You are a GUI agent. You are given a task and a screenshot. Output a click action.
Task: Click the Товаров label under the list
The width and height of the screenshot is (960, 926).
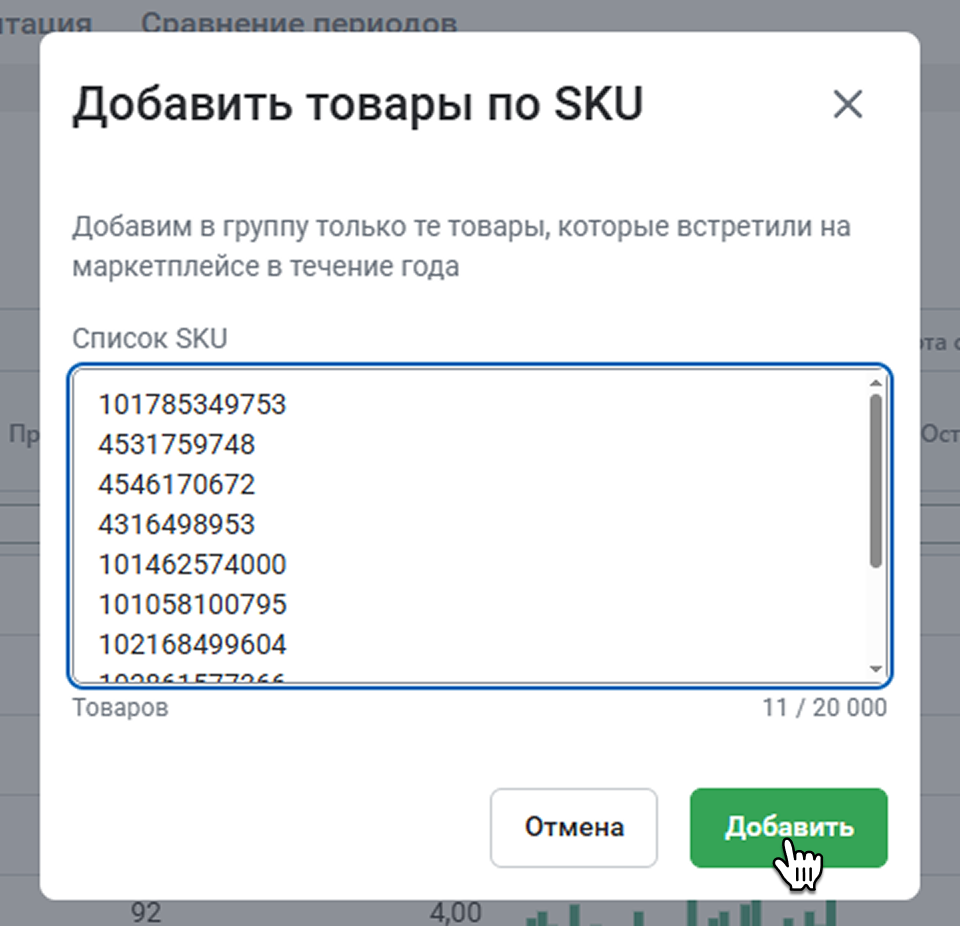tap(120, 708)
